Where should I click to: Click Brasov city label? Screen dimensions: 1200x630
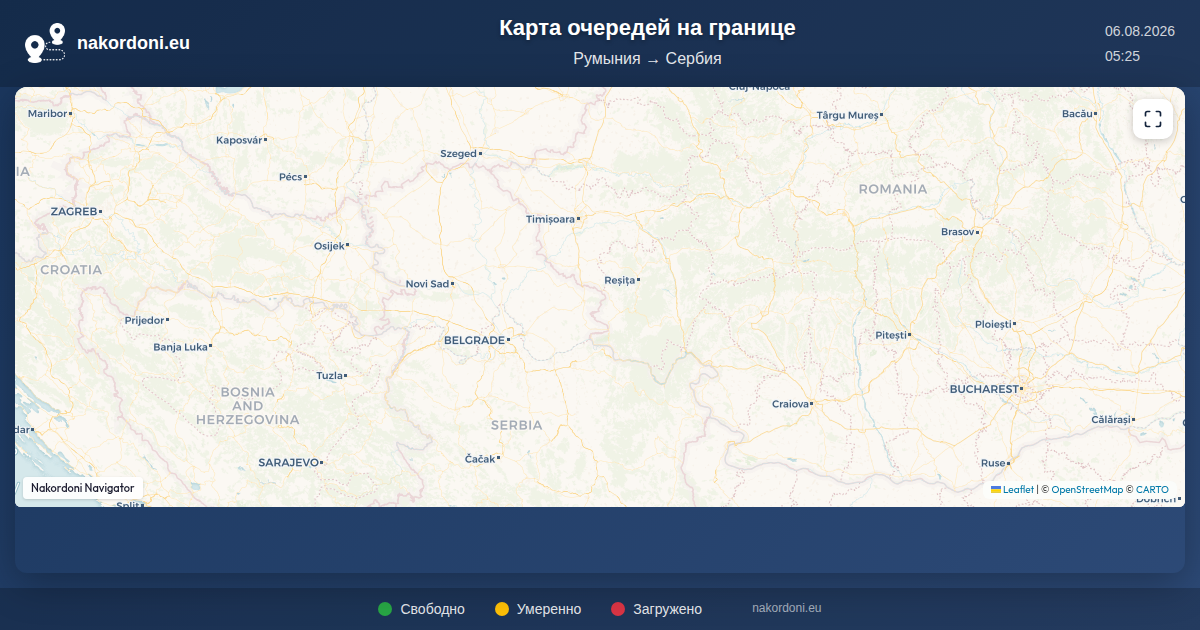[x=957, y=232]
